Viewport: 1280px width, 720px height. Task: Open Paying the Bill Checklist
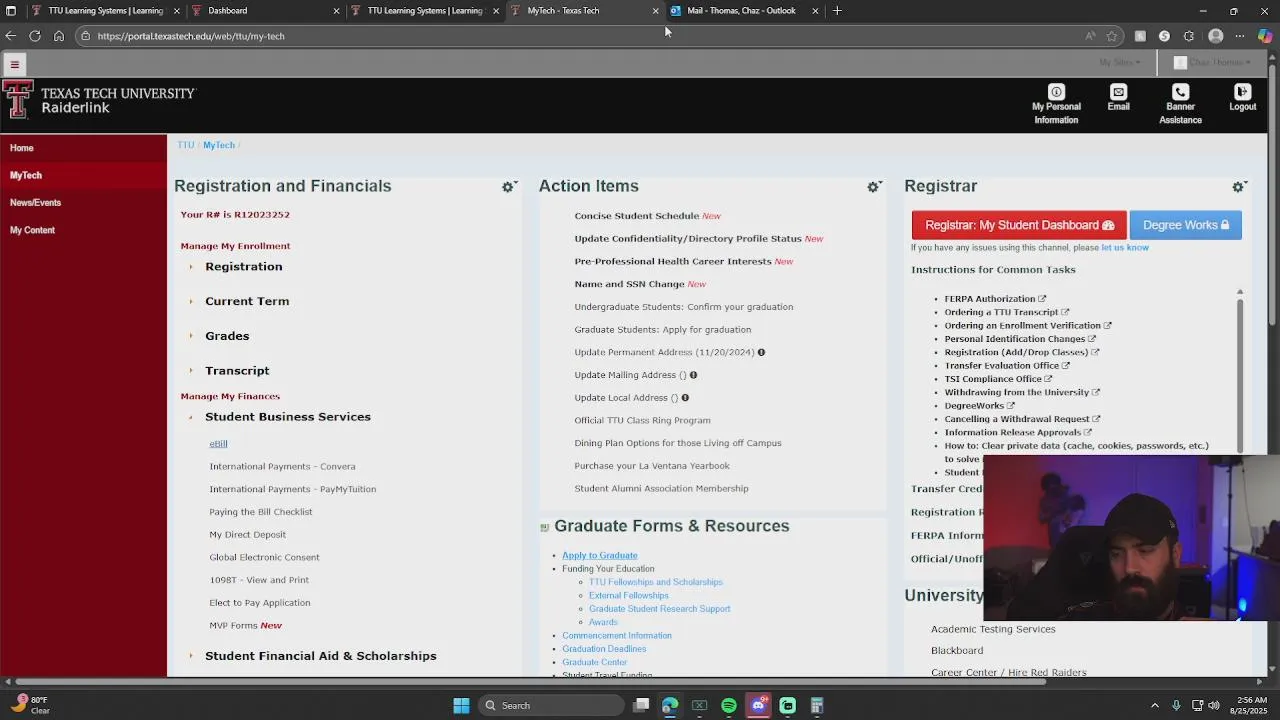[260, 512]
